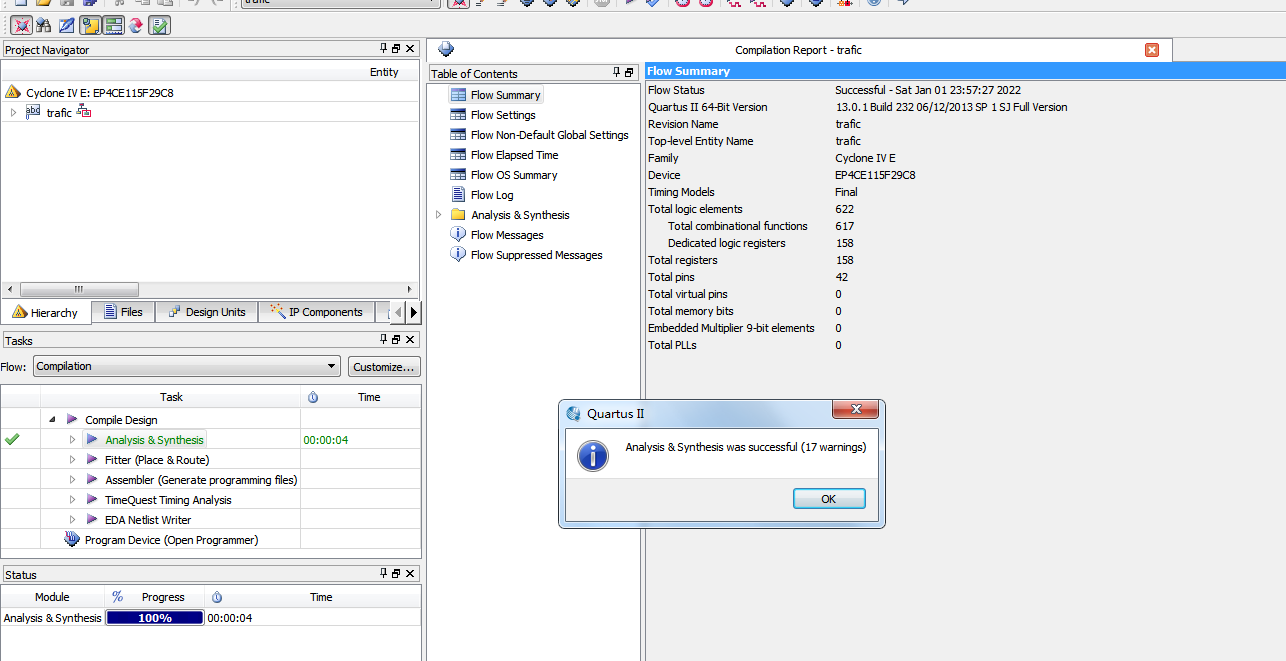Click the Compilation Report document icon
The image size is (1286, 661).
[x=446, y=49]
